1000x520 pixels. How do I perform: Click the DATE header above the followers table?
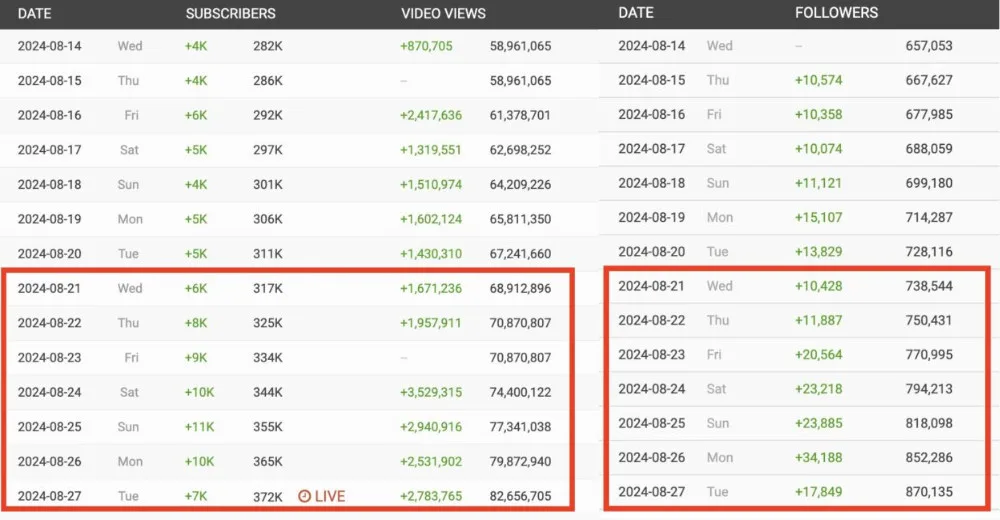click(636, 13)
